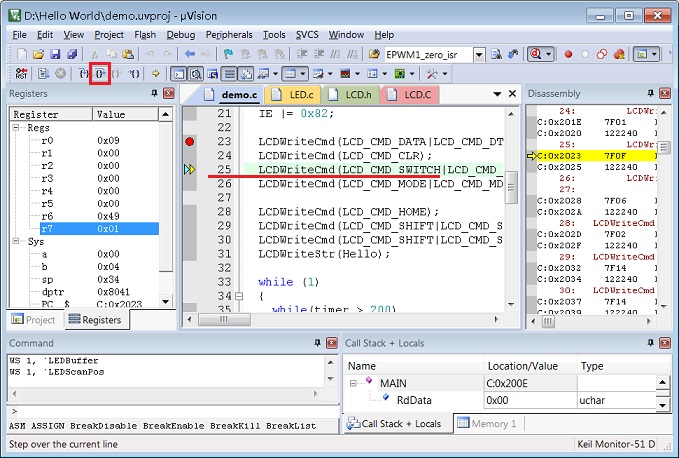Click the Step Over debug icon
Screen dimensions: 679x458
pos(100,74)
